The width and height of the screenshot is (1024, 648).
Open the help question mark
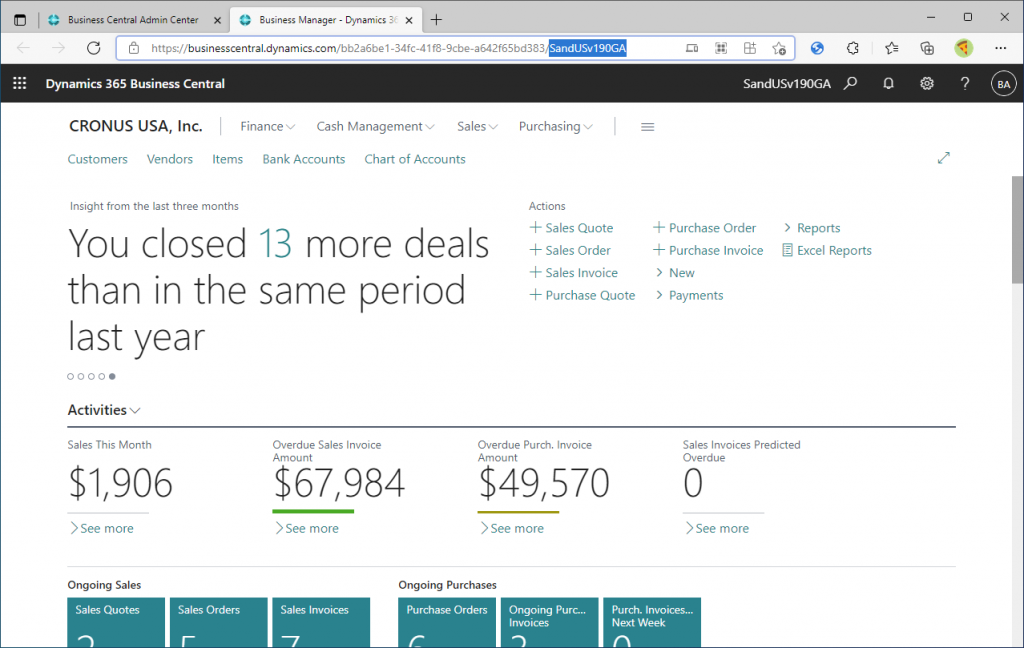[965, 84]
